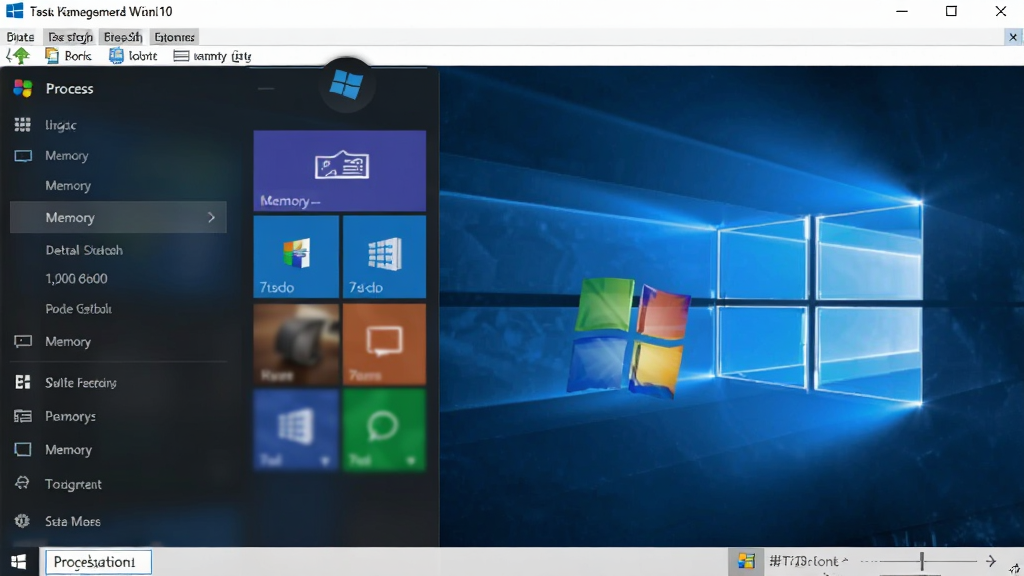Select the Pemorys label
1024x576 pixels.
[x=71, y=417]
